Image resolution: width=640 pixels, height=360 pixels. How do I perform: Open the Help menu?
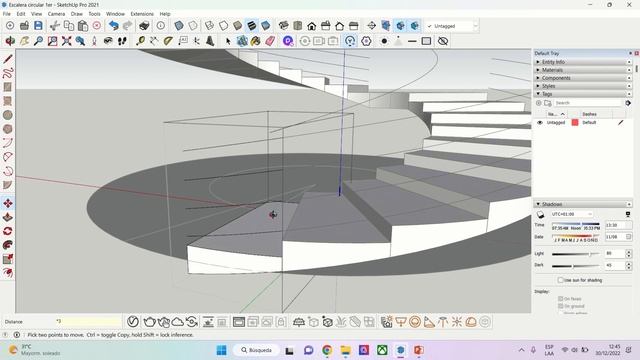[165, 14]
